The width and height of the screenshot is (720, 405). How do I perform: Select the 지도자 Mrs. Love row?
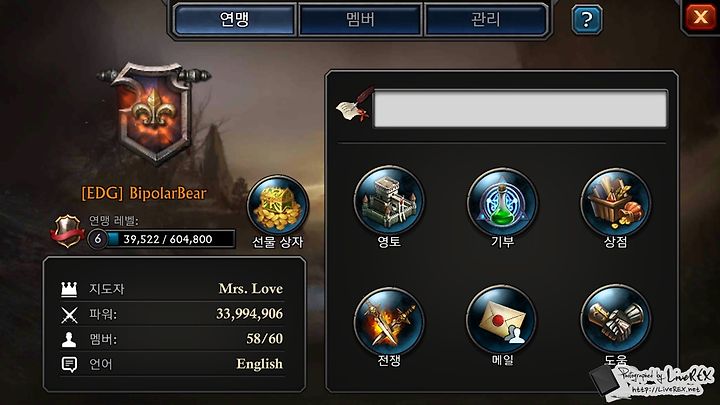coord(172,289)
